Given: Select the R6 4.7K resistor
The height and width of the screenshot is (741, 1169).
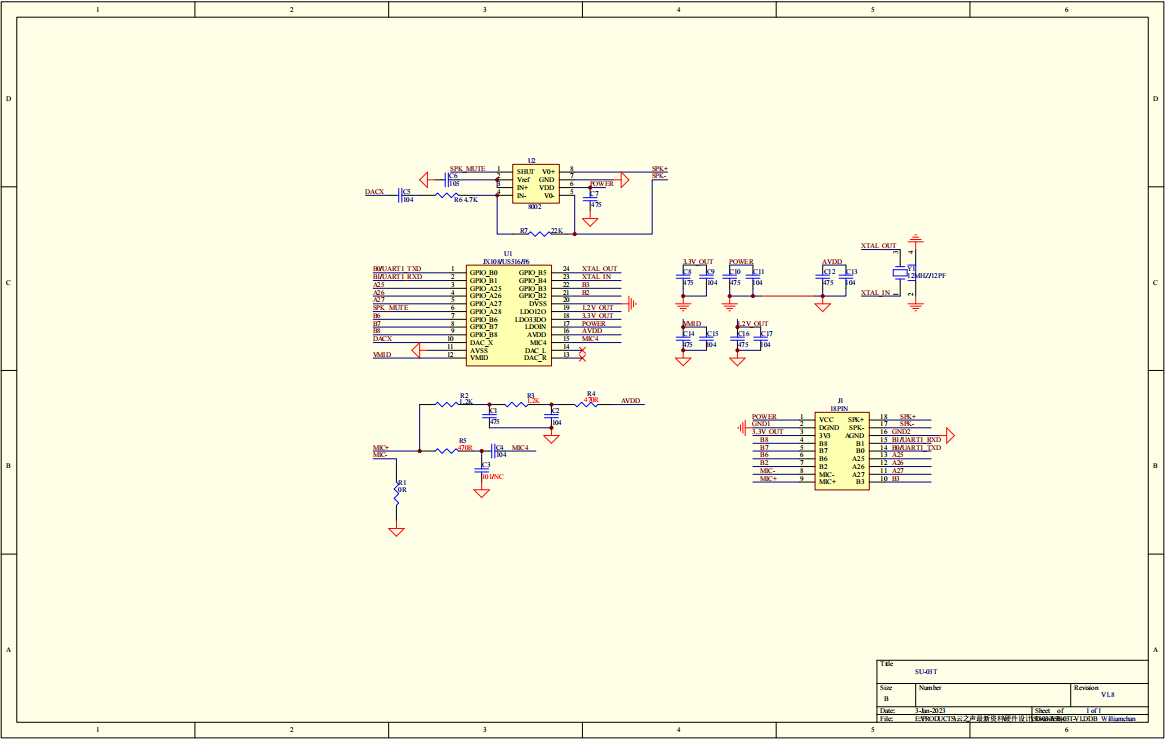Looking at the screenshot, I should point(447,196).
